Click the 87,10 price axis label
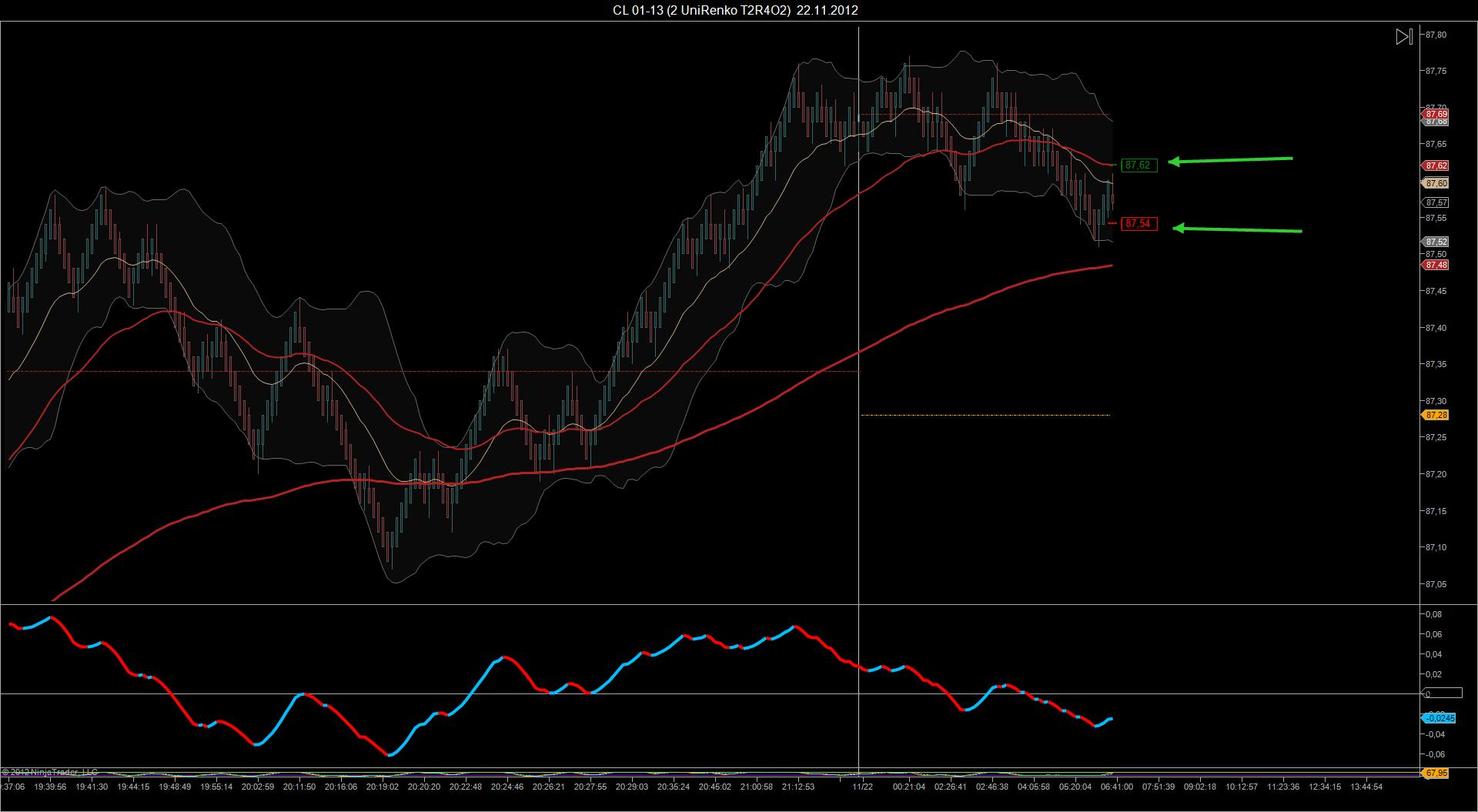 (x=1436, y=547)
